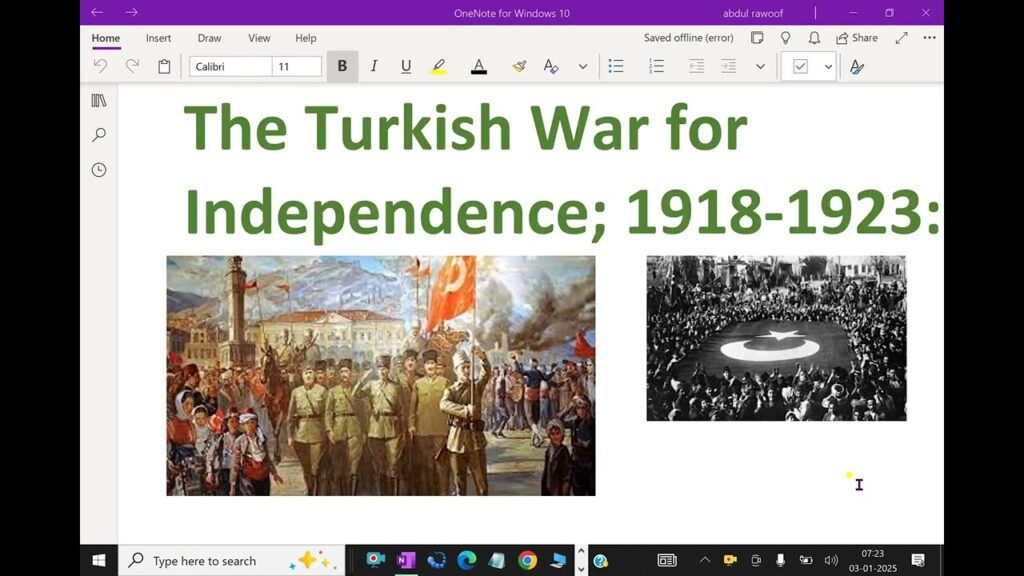Open the feed pane icon next to the sync status

[757, 38]
